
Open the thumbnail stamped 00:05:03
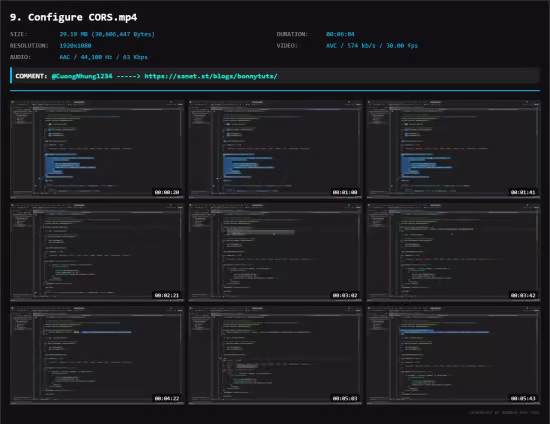[275, 355]
